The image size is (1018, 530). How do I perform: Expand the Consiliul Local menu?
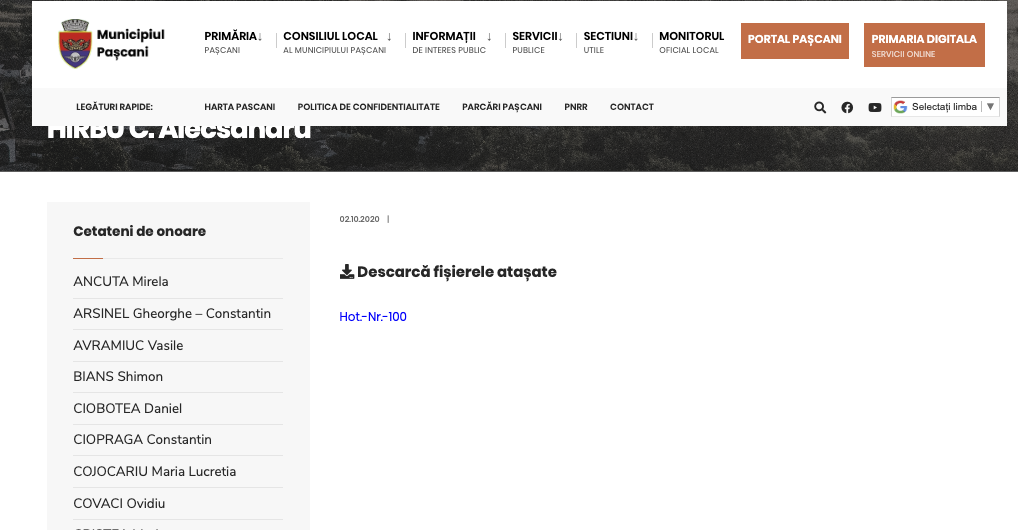[336, 42]
